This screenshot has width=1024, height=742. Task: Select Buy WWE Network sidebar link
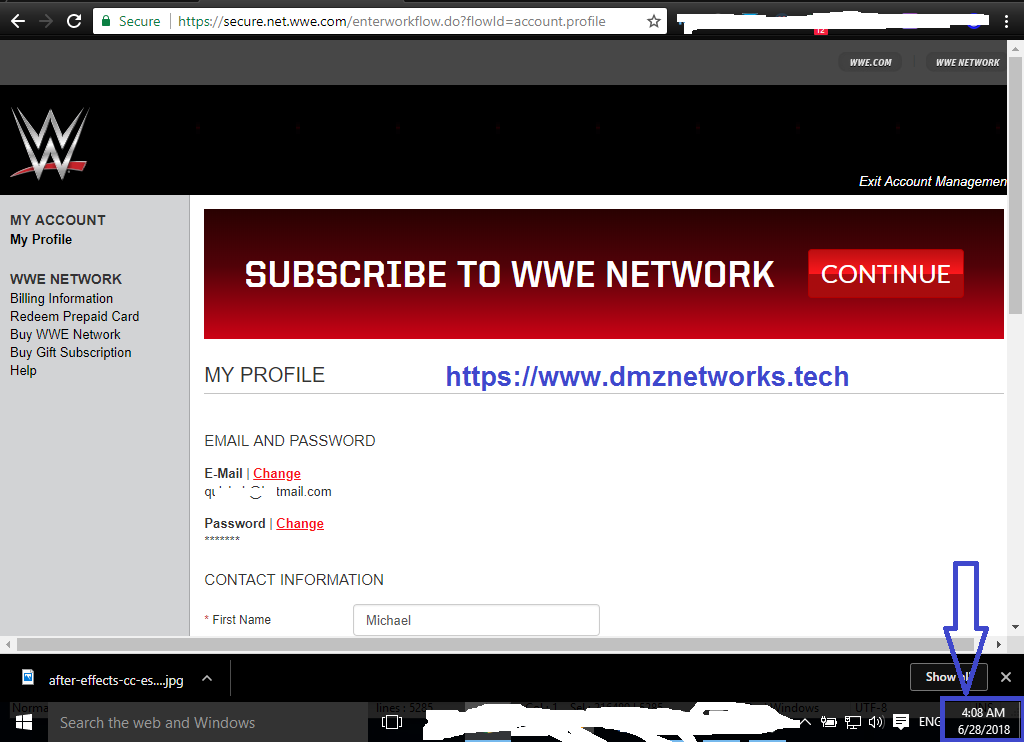65,334
